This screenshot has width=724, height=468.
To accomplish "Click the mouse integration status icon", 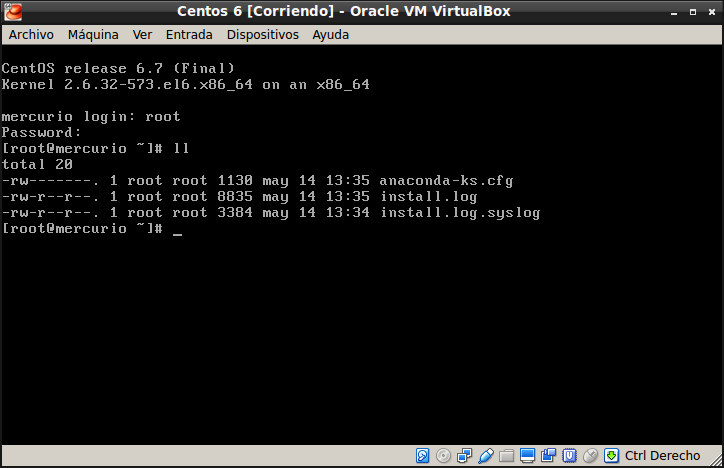I will pyautogui.click(x=591, y=456).
